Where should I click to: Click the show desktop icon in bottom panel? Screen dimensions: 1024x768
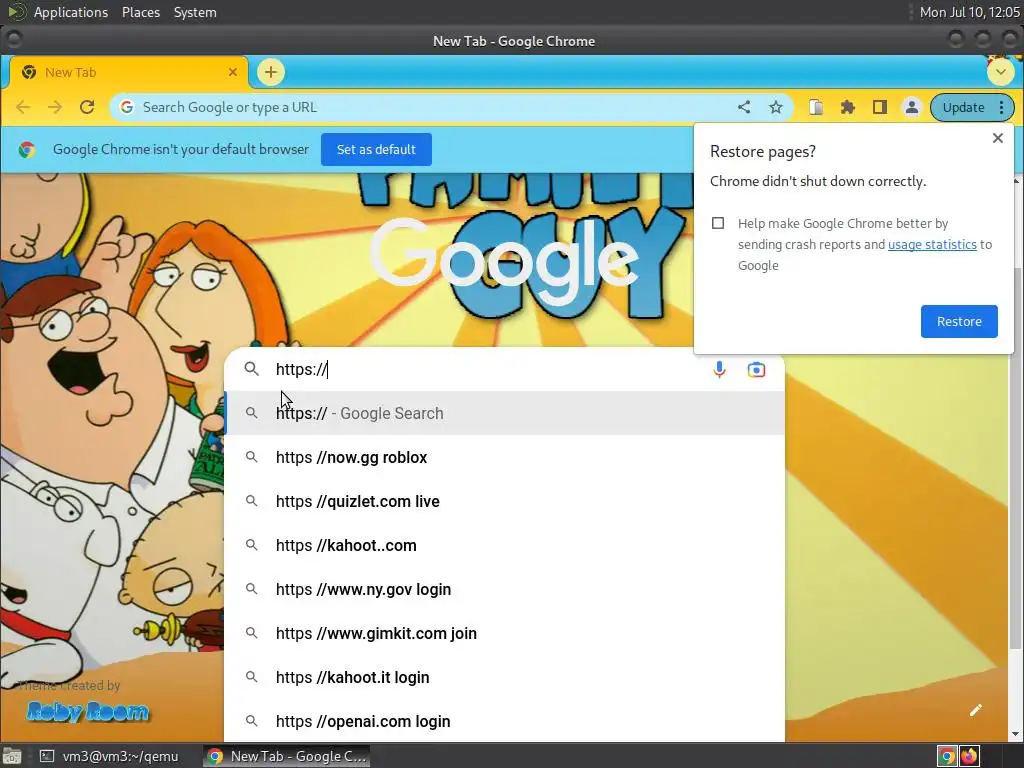(11, 756)
